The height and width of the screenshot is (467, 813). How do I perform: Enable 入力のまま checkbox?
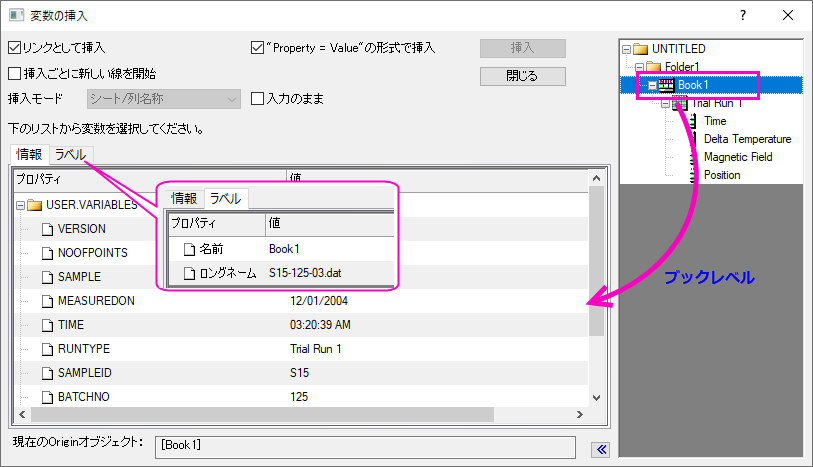tap(257, 98)
